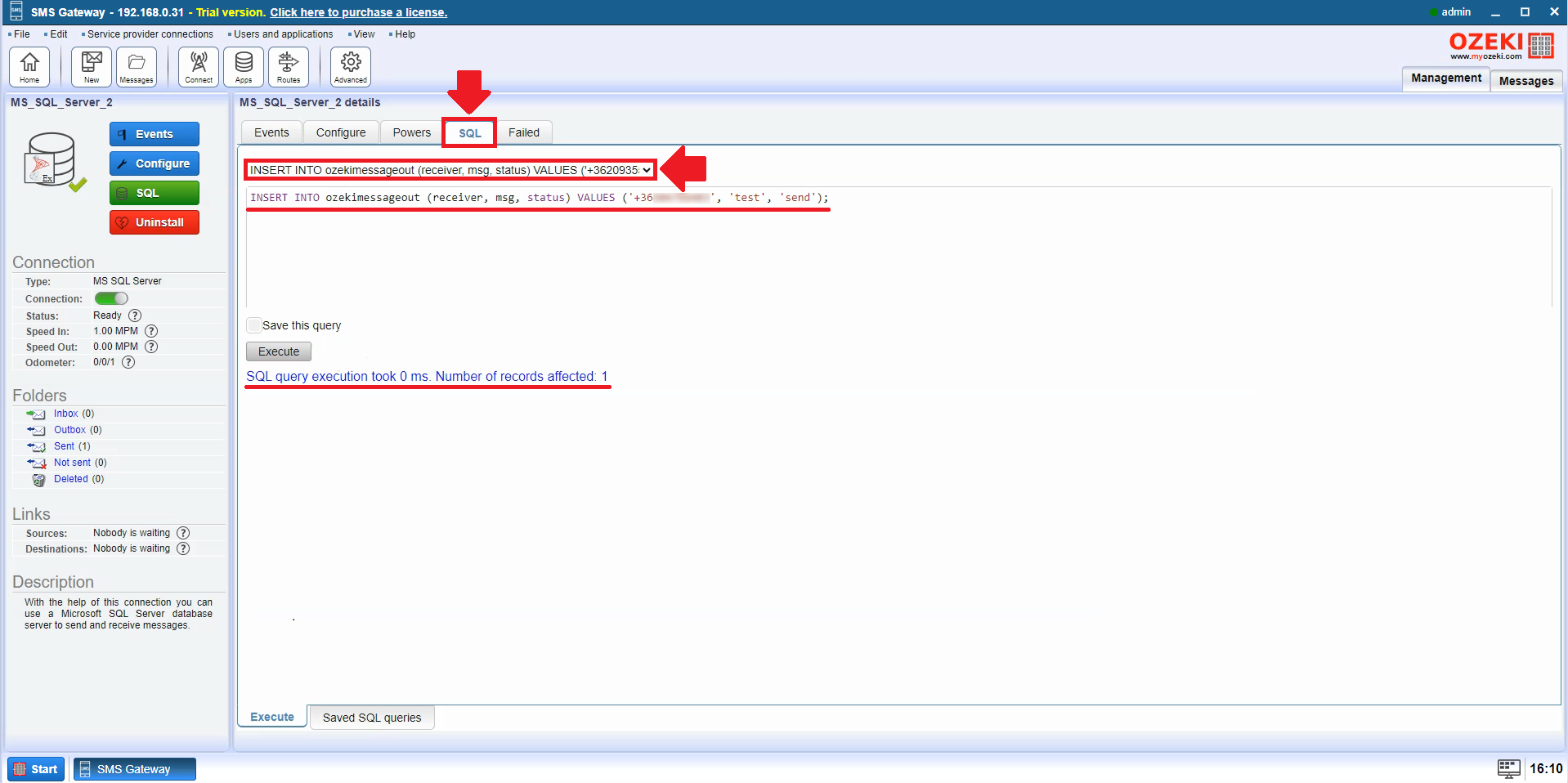The width and height of the screenshot is (1568, 783).
Task: Select the Execute bottom tab
Action: 272,717
